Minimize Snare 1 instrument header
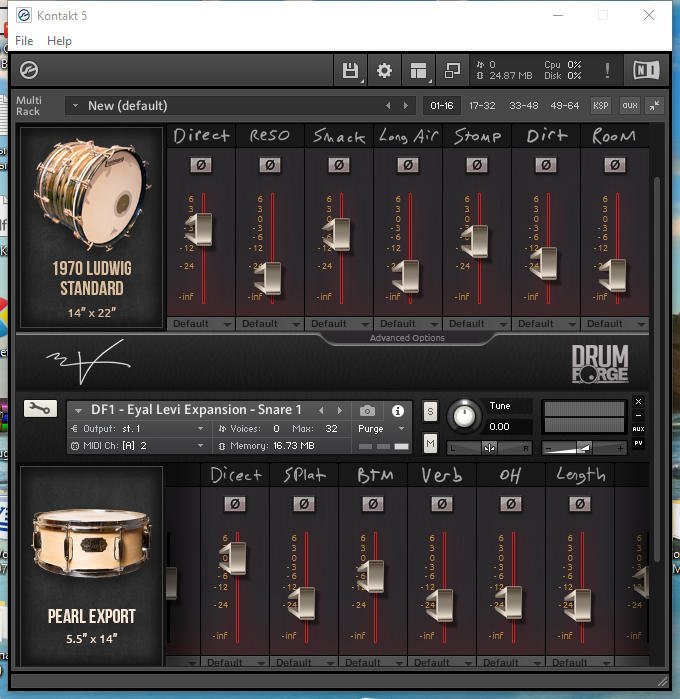 [639, 415]
